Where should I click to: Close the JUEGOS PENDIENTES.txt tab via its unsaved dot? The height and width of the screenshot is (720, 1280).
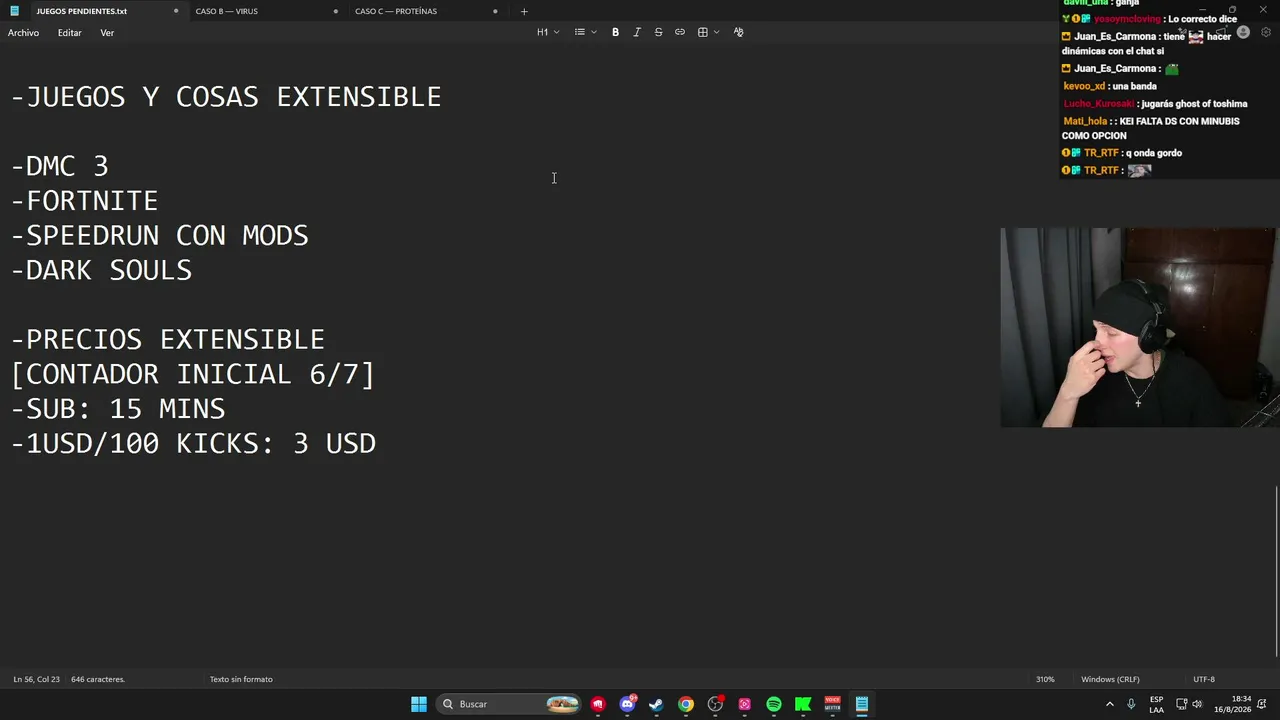(176, 11)
